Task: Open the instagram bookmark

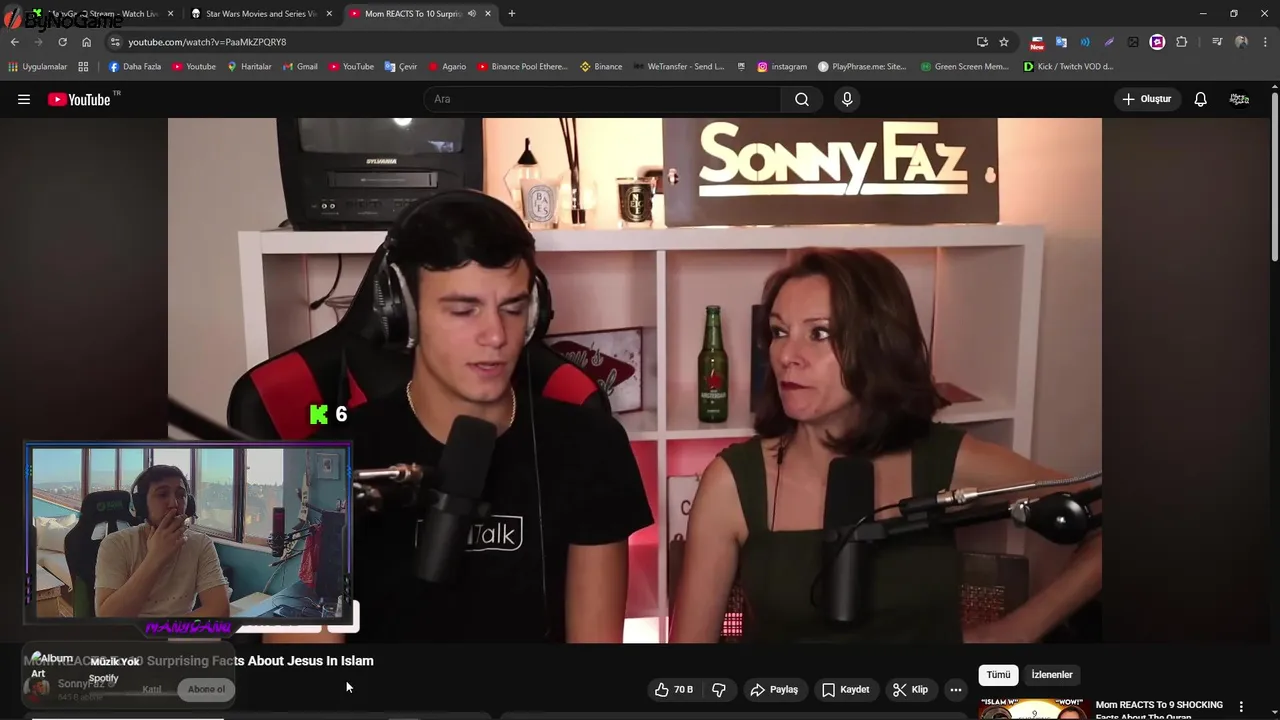Action: tap(782, 67)
